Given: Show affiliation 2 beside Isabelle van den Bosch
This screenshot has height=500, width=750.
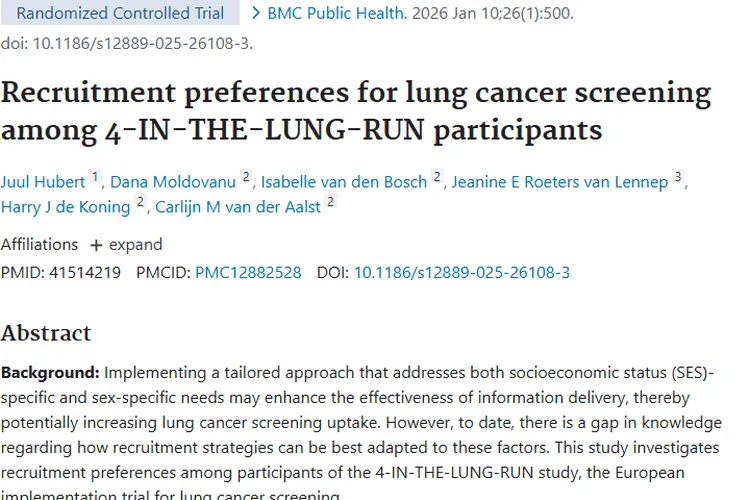Looking at the screenshot, I should 437,178.
